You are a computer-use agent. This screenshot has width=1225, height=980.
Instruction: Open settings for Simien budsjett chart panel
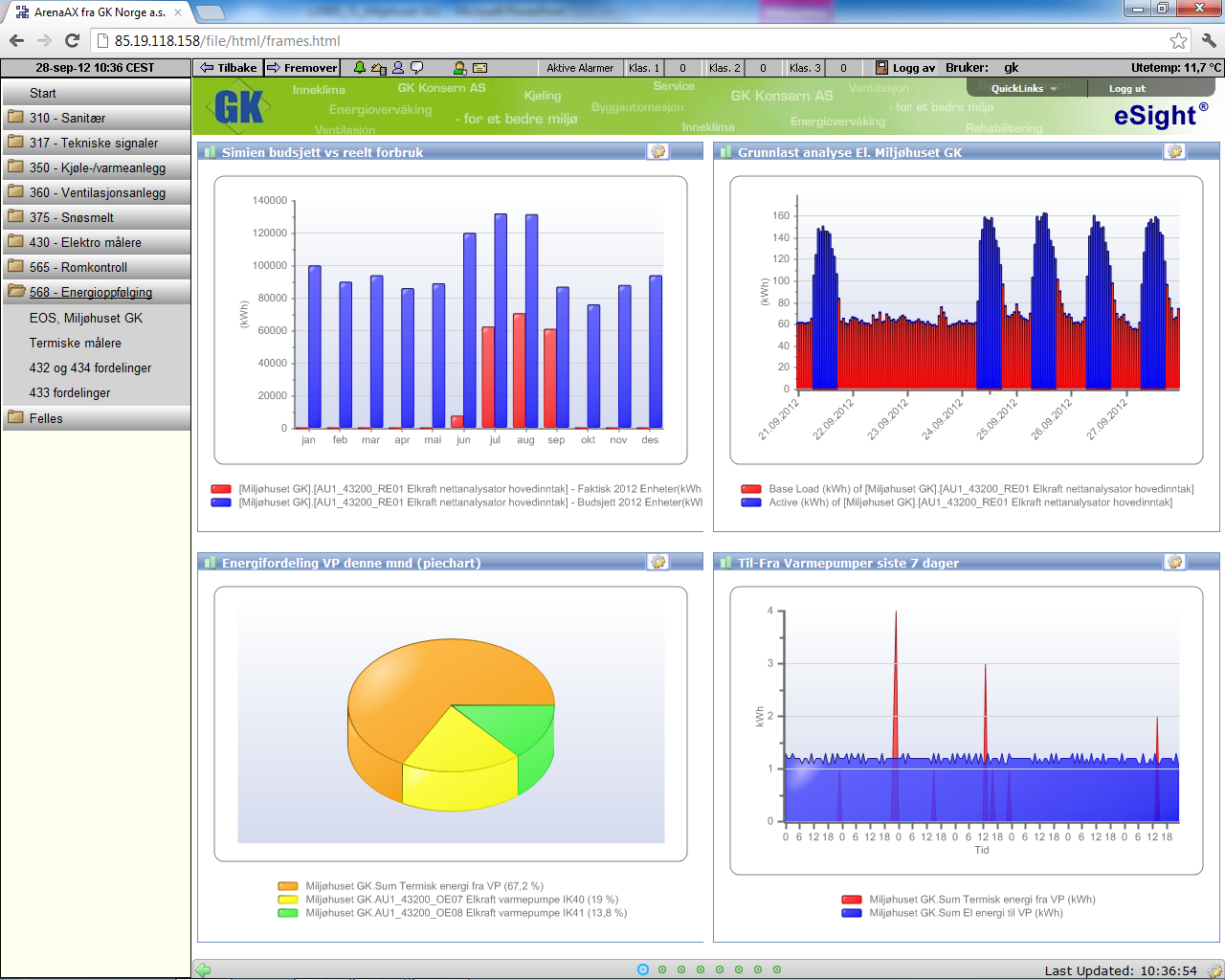[x=657, y=151]
